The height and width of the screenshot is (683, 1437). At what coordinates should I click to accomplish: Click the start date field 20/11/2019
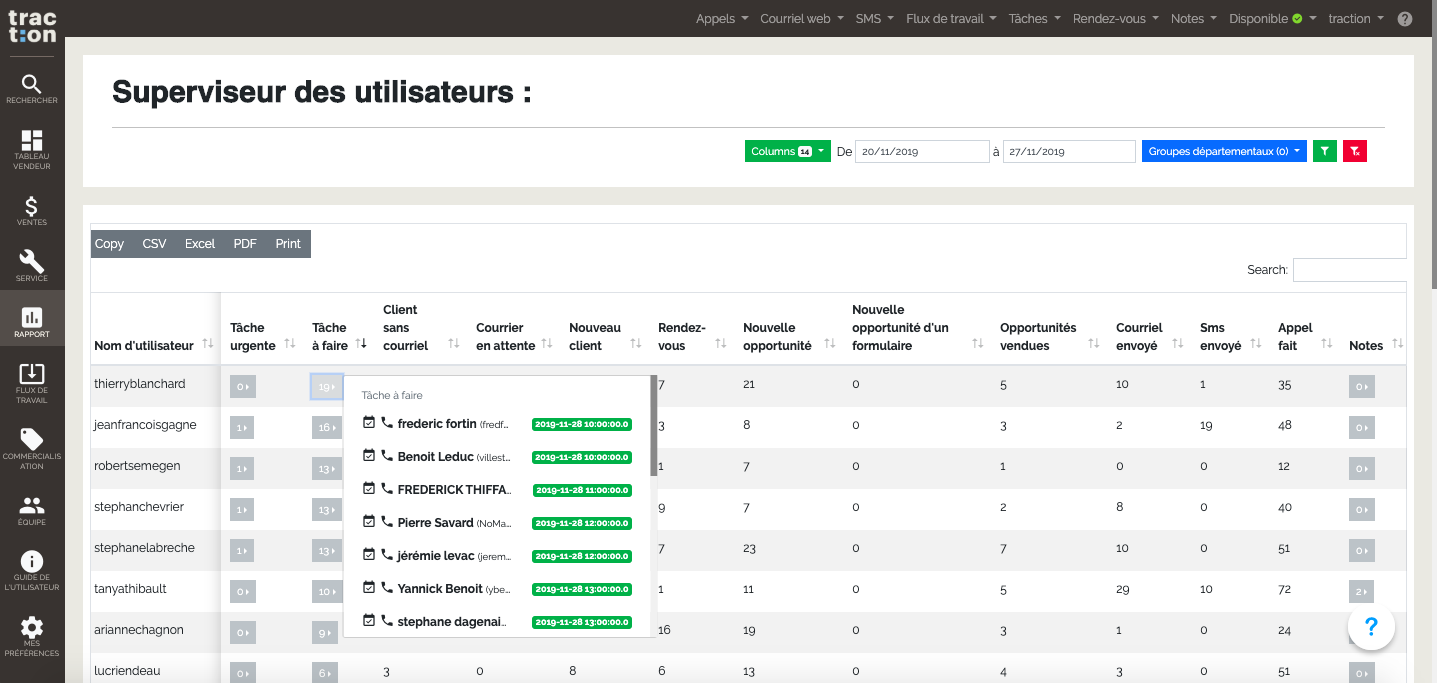[x=922, y=151]
